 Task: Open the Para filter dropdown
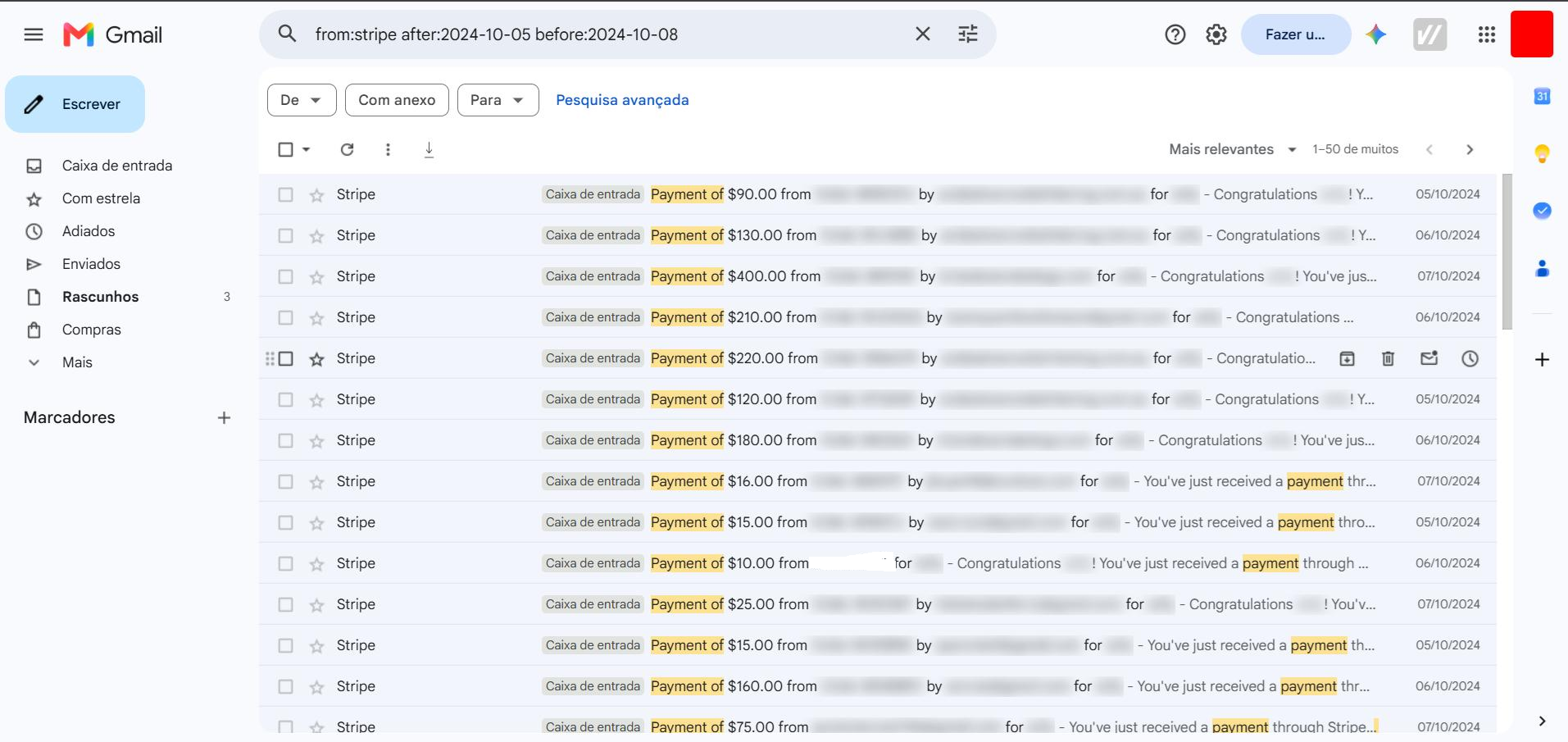coord(498,100)
